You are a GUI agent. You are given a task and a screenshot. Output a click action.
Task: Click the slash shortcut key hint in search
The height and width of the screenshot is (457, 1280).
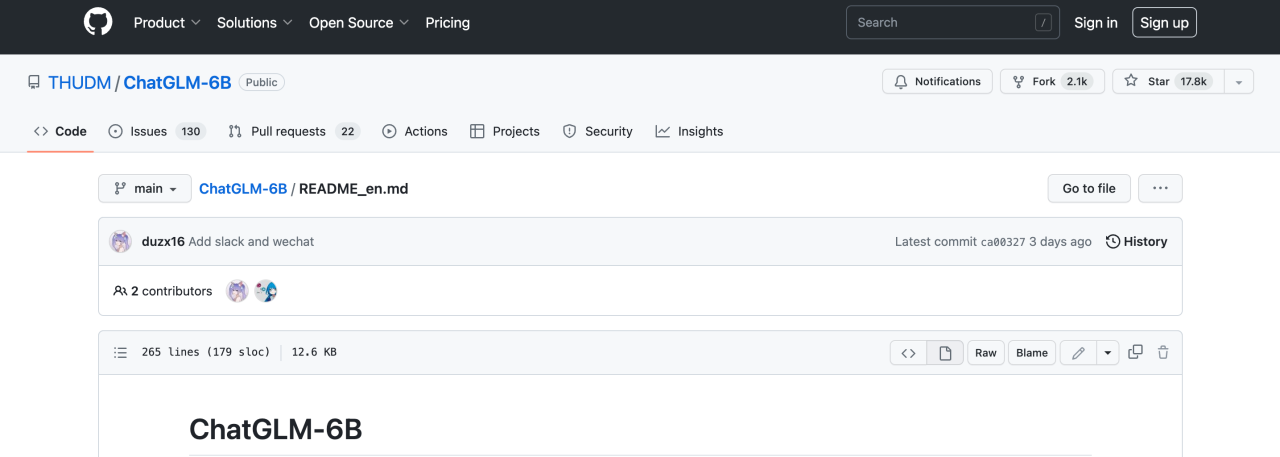(1043, 22)
